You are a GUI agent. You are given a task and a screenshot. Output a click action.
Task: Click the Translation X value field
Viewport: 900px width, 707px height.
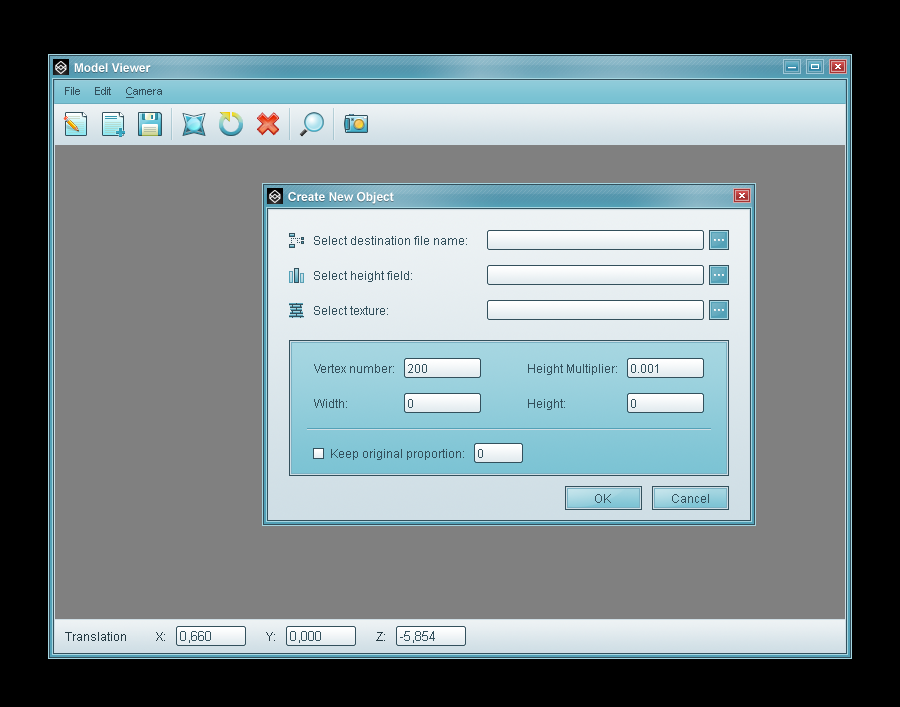211,636
